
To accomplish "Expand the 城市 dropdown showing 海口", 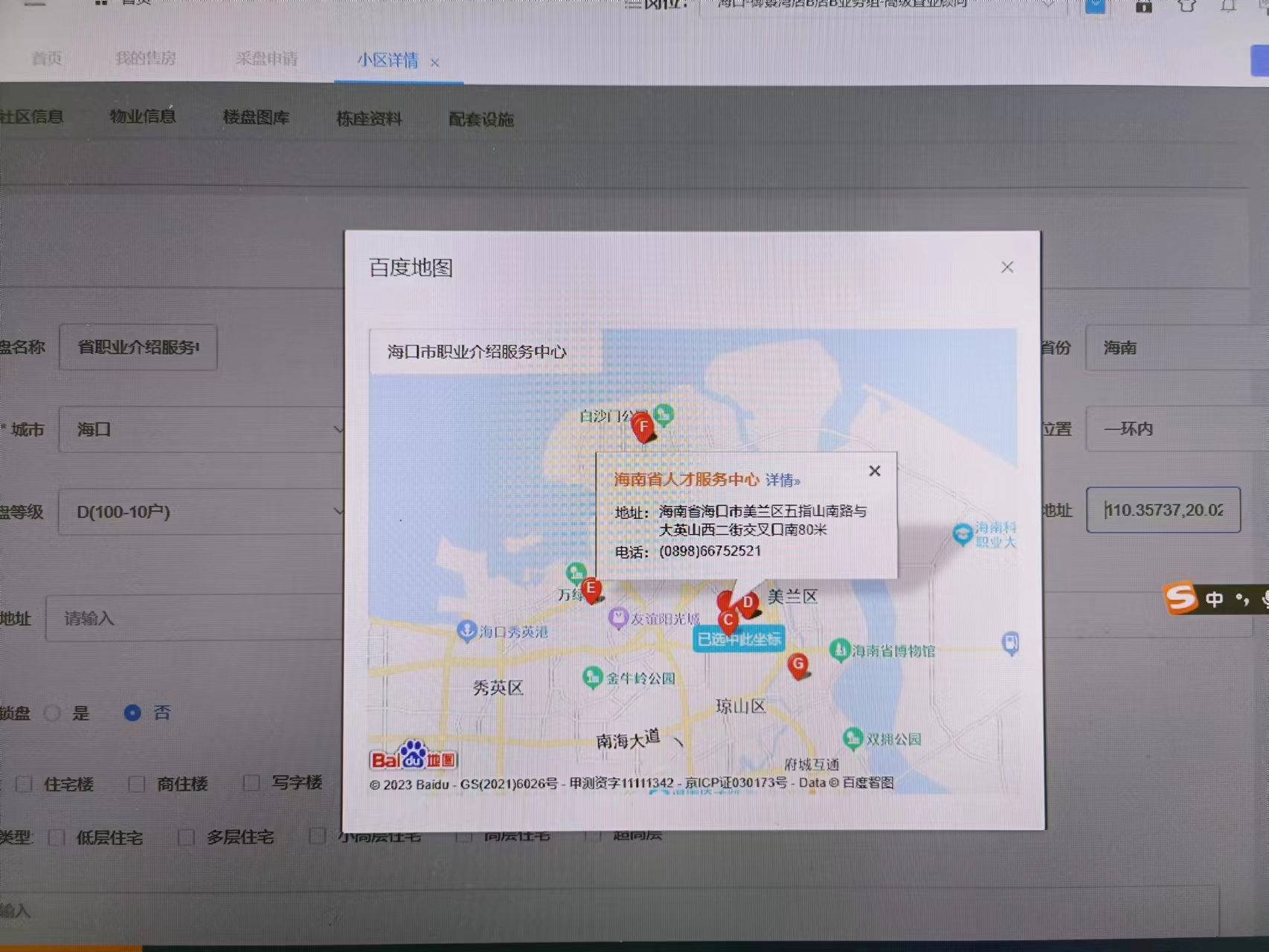I will (x=201, y=430).
